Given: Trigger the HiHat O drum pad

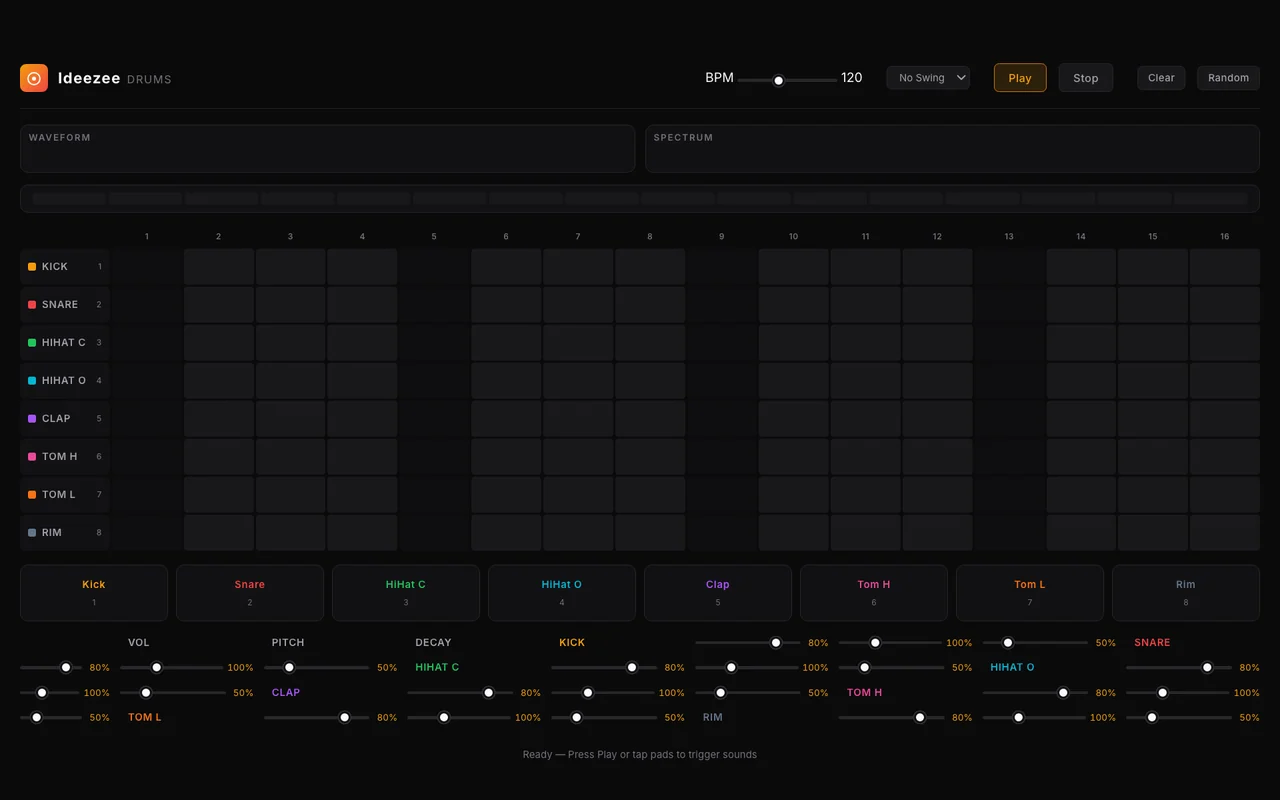Looking at the screenshot, I should point(562,593).
